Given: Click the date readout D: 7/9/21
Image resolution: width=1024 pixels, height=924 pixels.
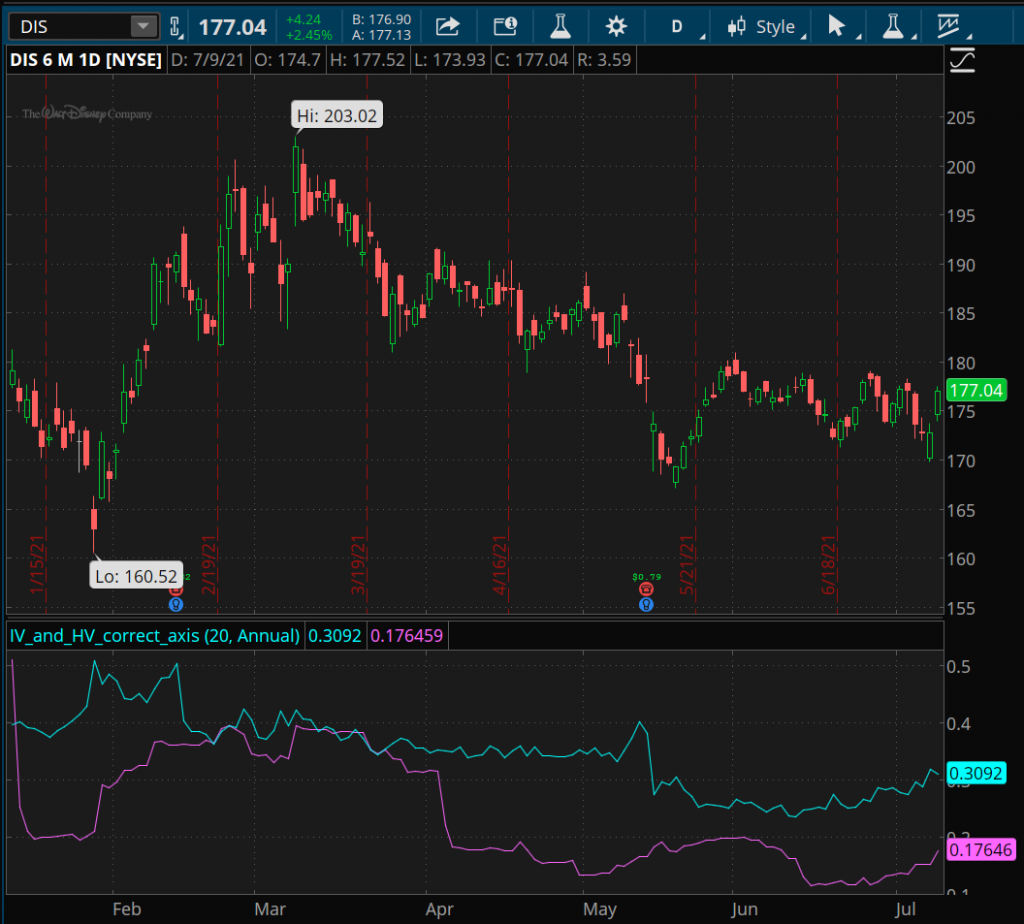Looking at the screenshot, I should 207,60.
